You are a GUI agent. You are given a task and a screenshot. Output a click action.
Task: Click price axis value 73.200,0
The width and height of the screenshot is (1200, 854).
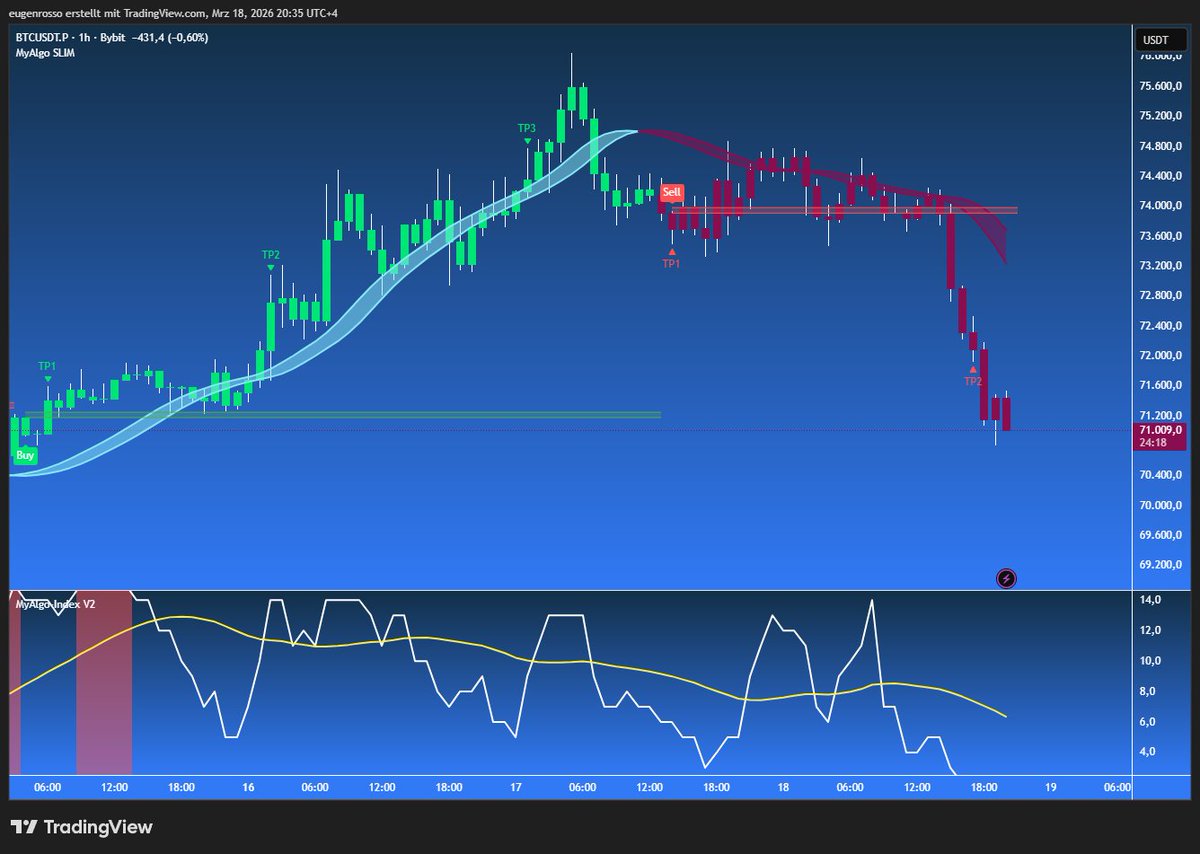click(x=1160, y=266)
